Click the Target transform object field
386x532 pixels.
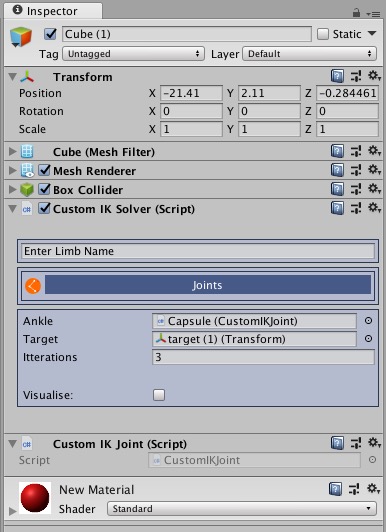click(x=254, y=339)
